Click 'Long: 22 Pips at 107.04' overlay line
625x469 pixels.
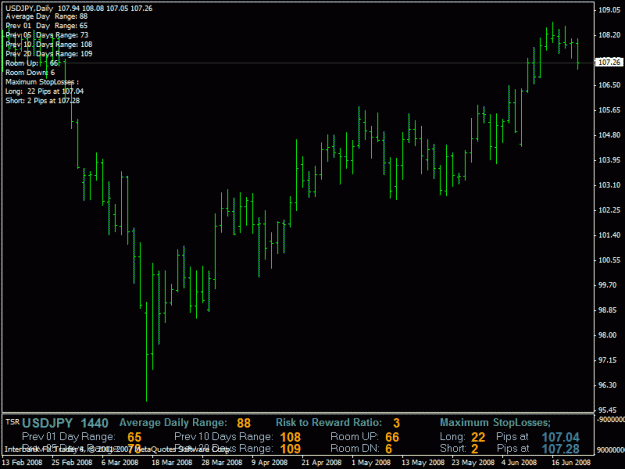44,91
